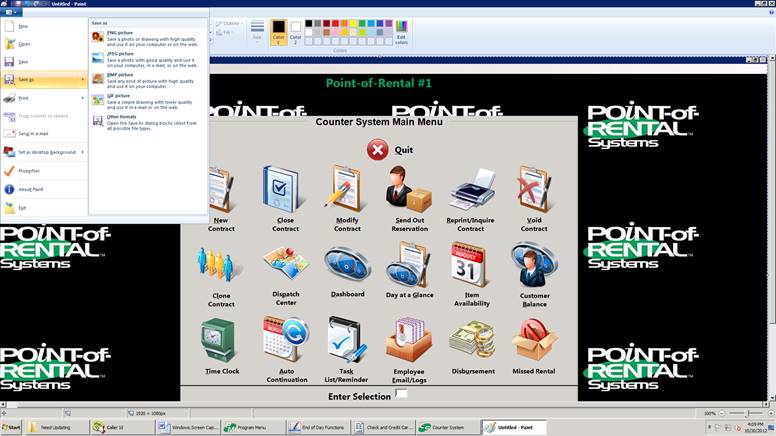This screenshot has width=776, height=436.
Task: Expand the Save as submenu arrow
Action: 83,80
